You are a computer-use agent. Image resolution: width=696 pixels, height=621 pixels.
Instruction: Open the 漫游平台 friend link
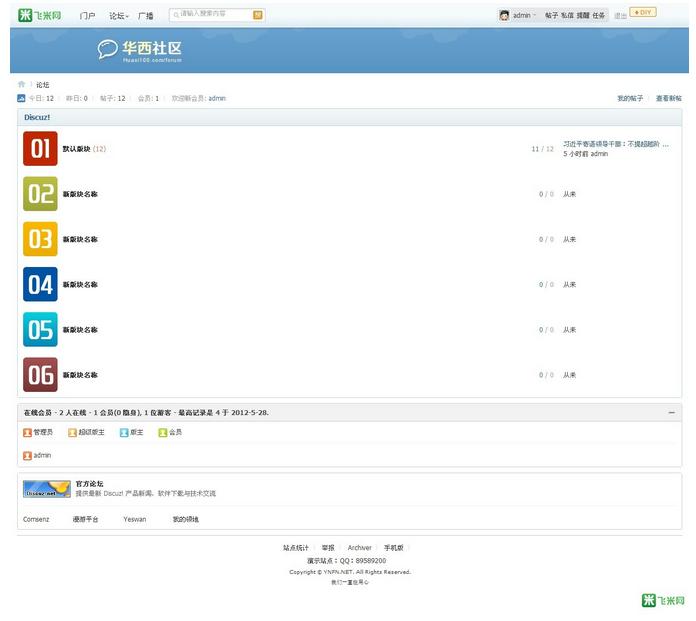tap(85, 519)
